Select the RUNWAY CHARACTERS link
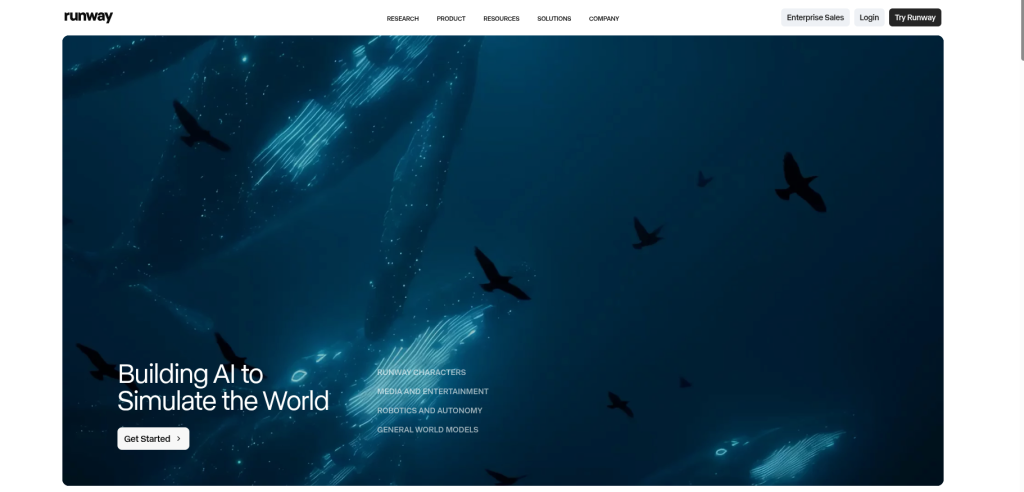Screen dimensions: 1024x492 (x=421, y=372)
